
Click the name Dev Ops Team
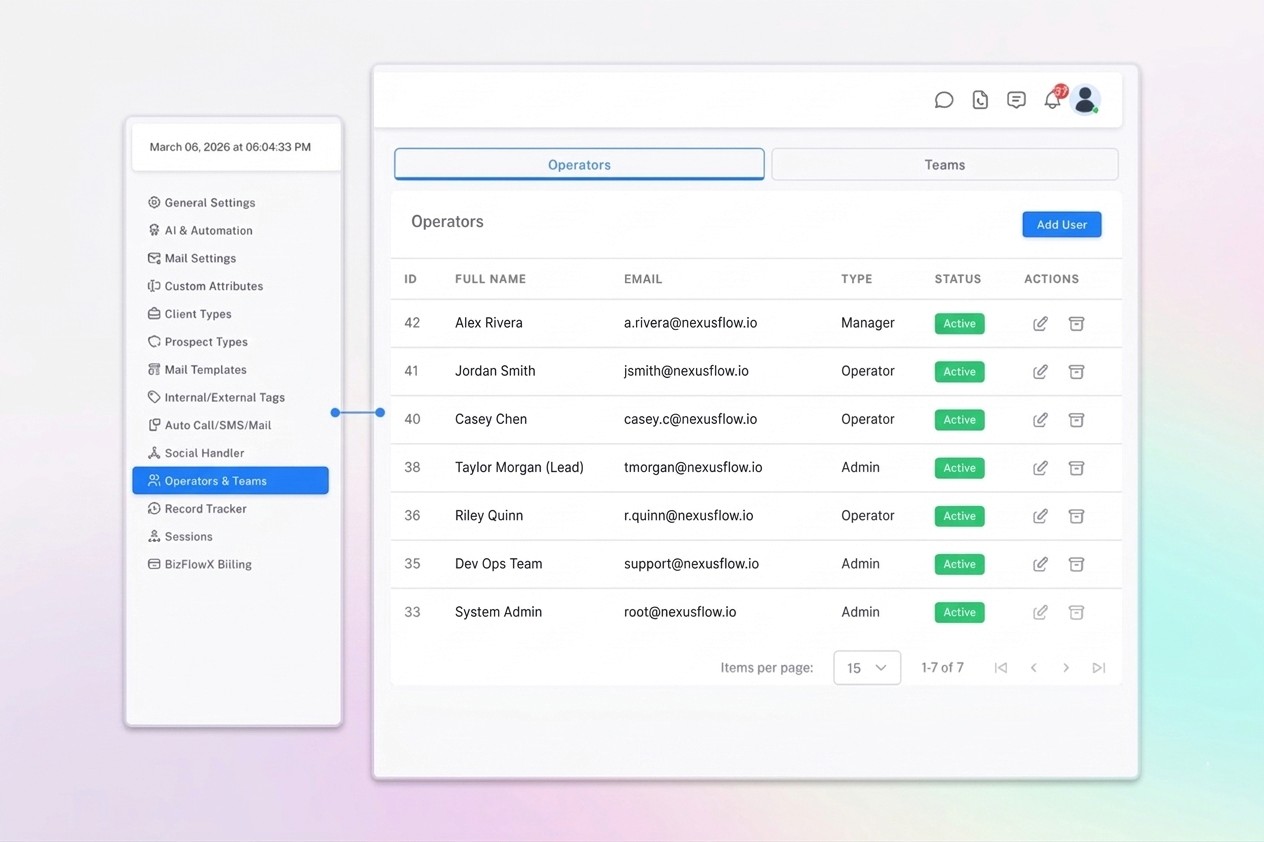pyautogui.click(x=498, y=563)
